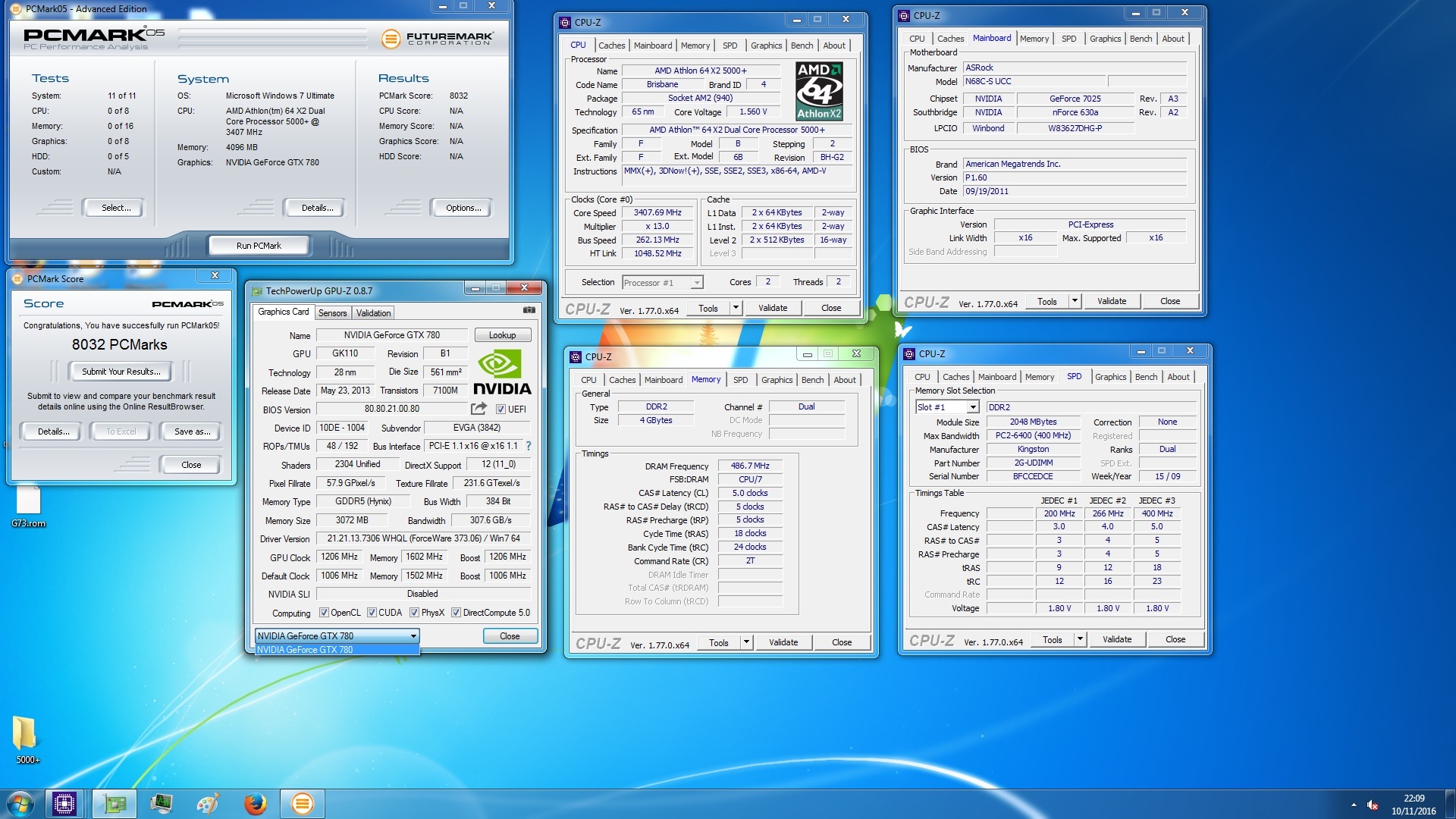Switch to the Sensors tab in GPU-Z
Screen dimensions: 1456x819
pos(332,313)
